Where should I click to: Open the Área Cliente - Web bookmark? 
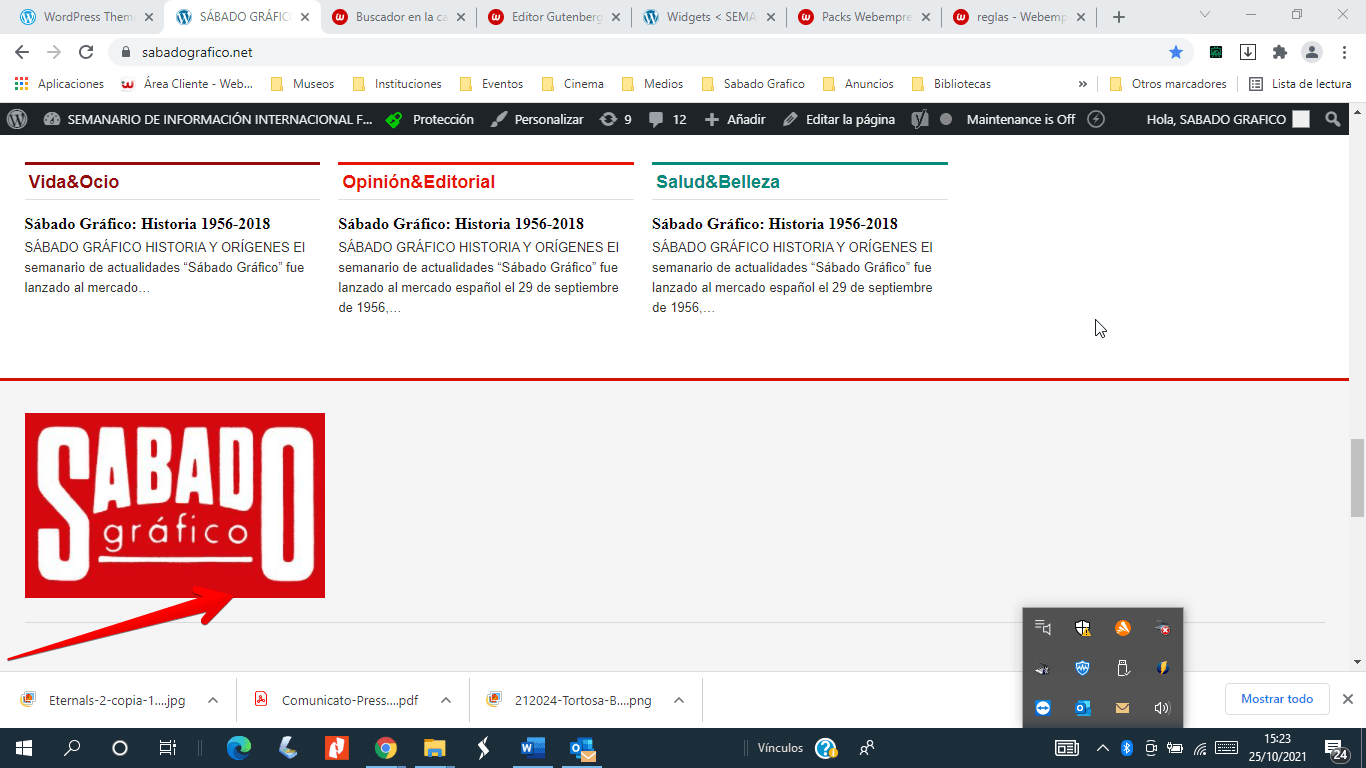[x=187, y=84]
